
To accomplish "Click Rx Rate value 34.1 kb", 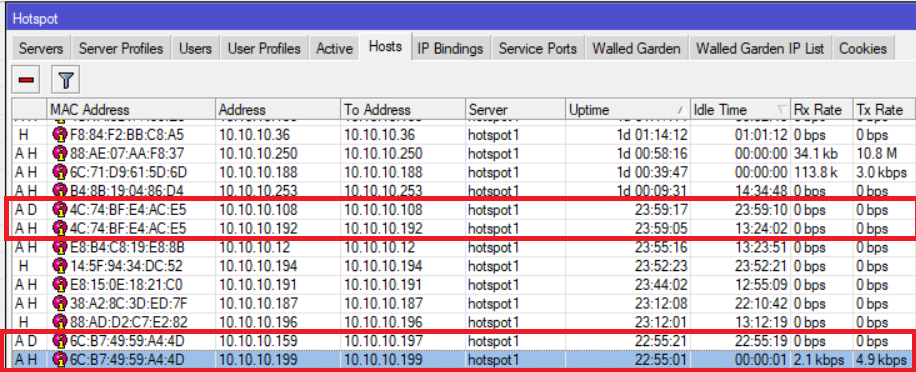I will pyautogui.click(x=817, y=154).
